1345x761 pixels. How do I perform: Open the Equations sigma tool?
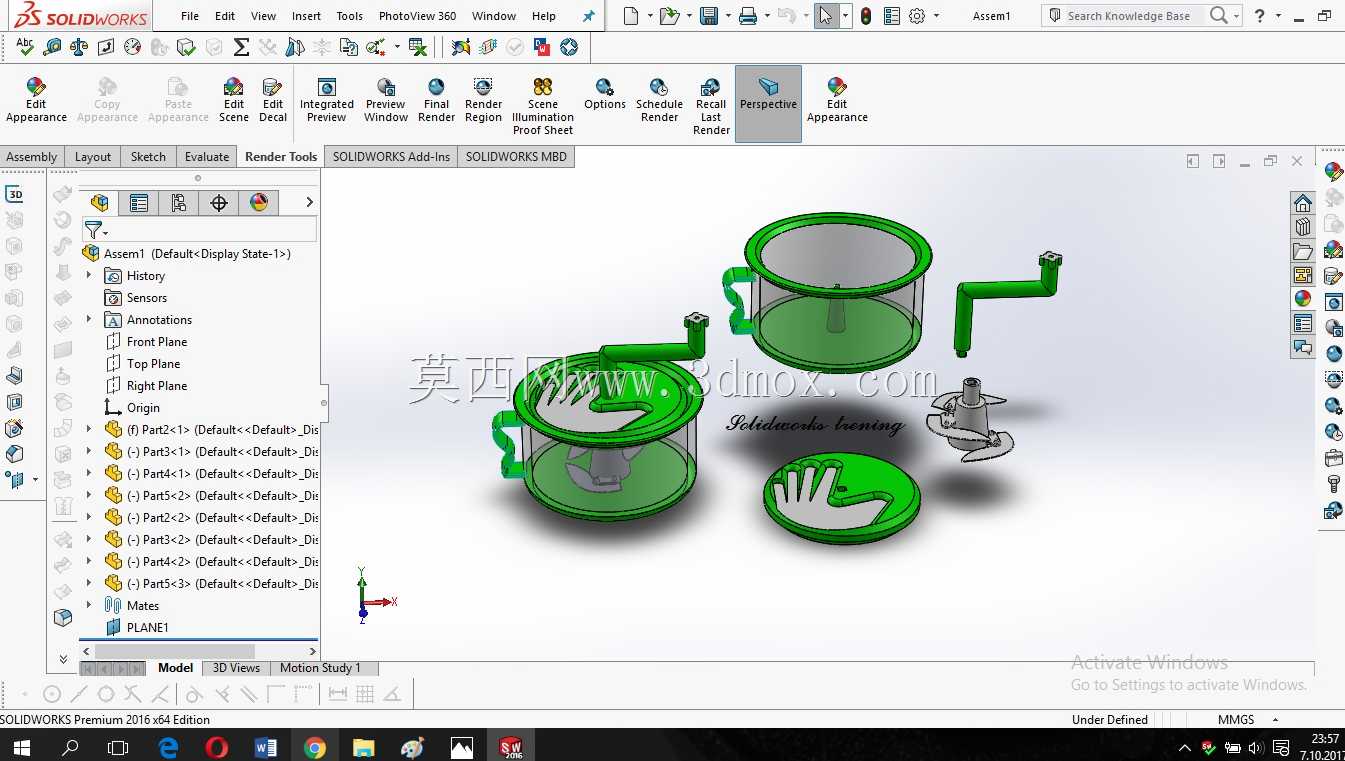point(241,47)
